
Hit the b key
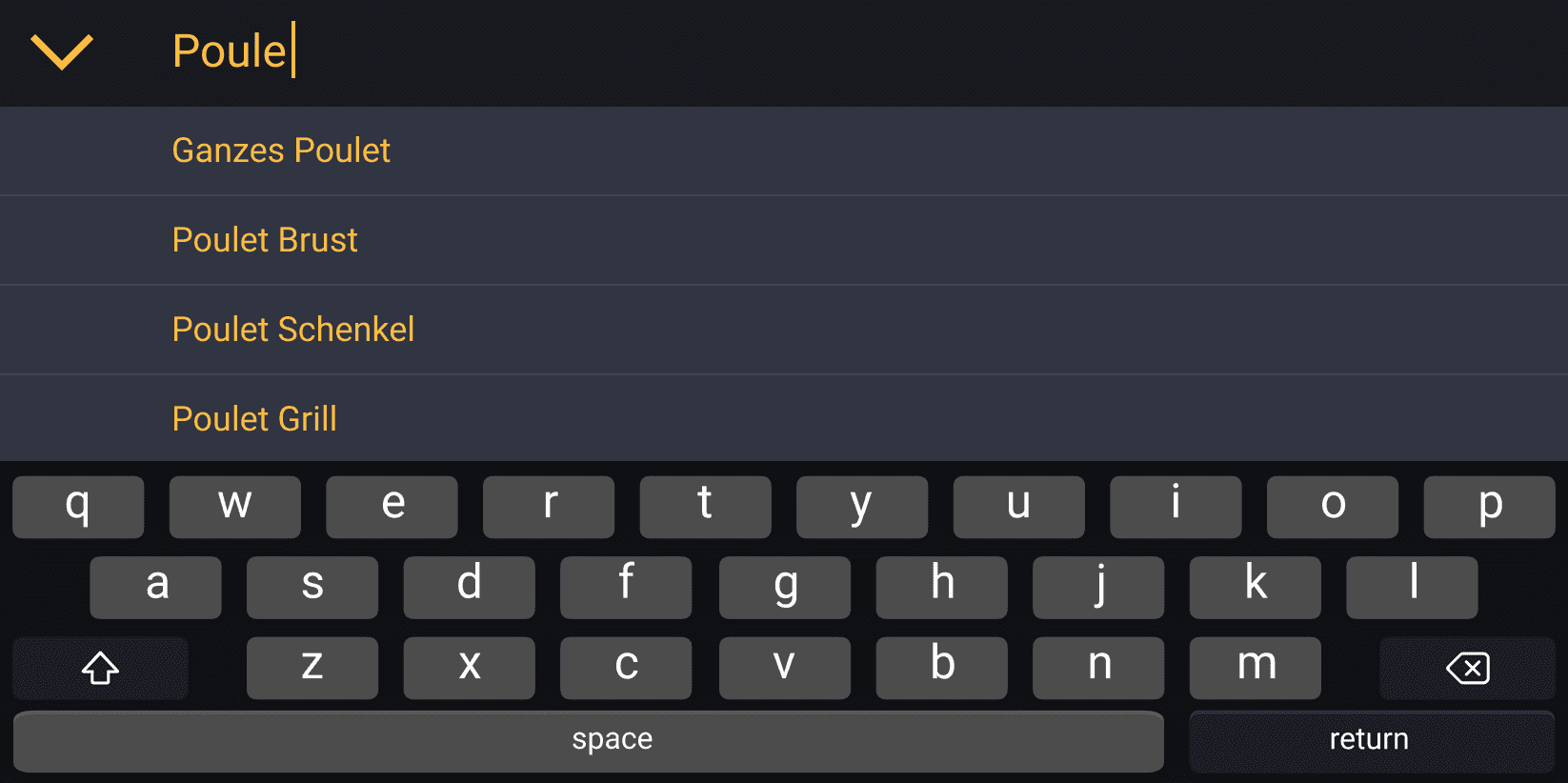click(941, 667)
